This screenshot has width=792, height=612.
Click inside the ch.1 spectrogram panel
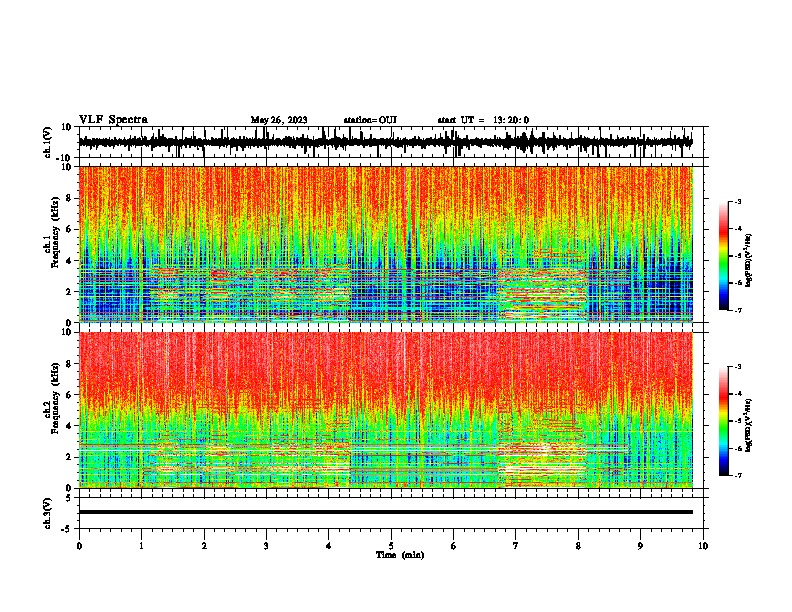coord(385,244)
